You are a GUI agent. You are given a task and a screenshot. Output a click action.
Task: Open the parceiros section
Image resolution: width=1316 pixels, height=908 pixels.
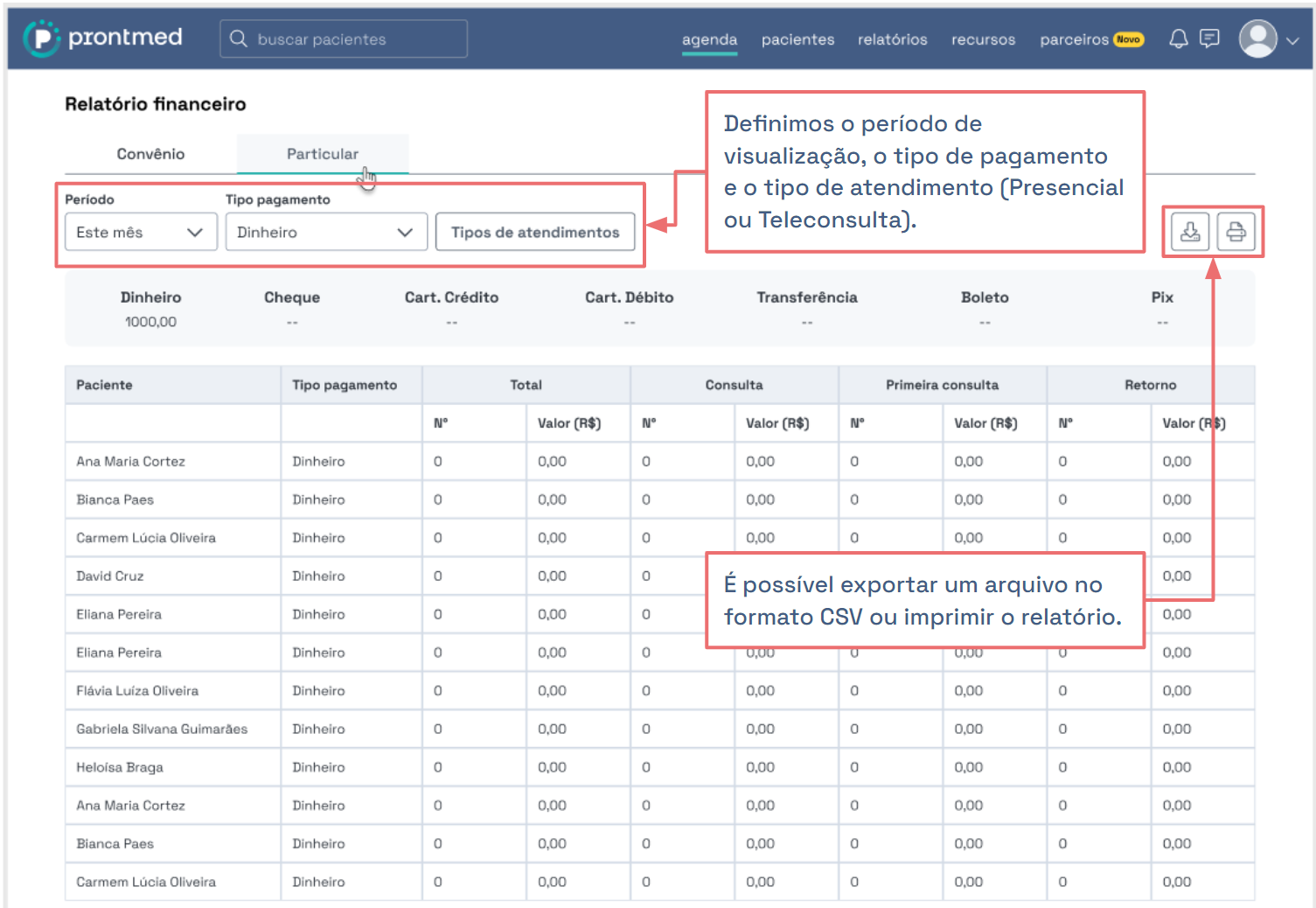tap(1074, 39)
